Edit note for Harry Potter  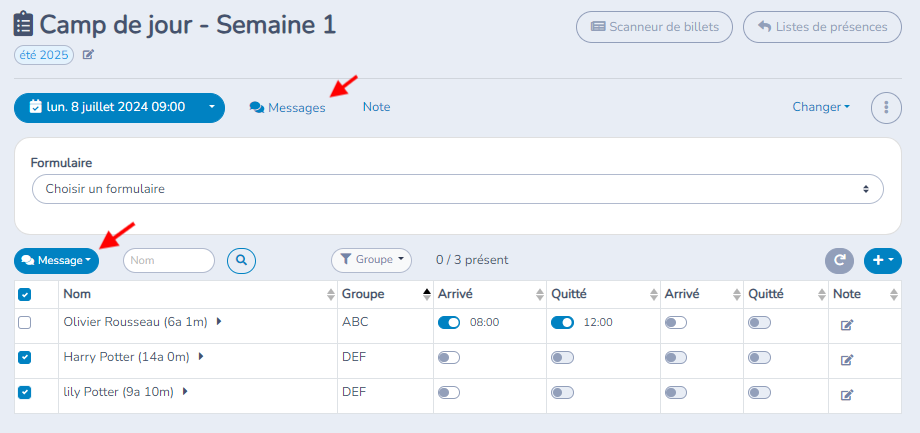847,360
